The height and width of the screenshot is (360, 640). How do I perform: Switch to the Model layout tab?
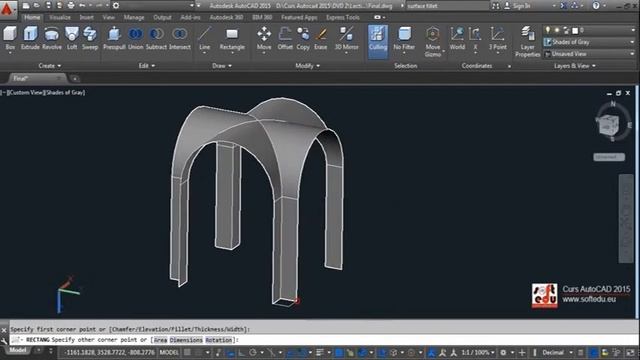[18, 350]
